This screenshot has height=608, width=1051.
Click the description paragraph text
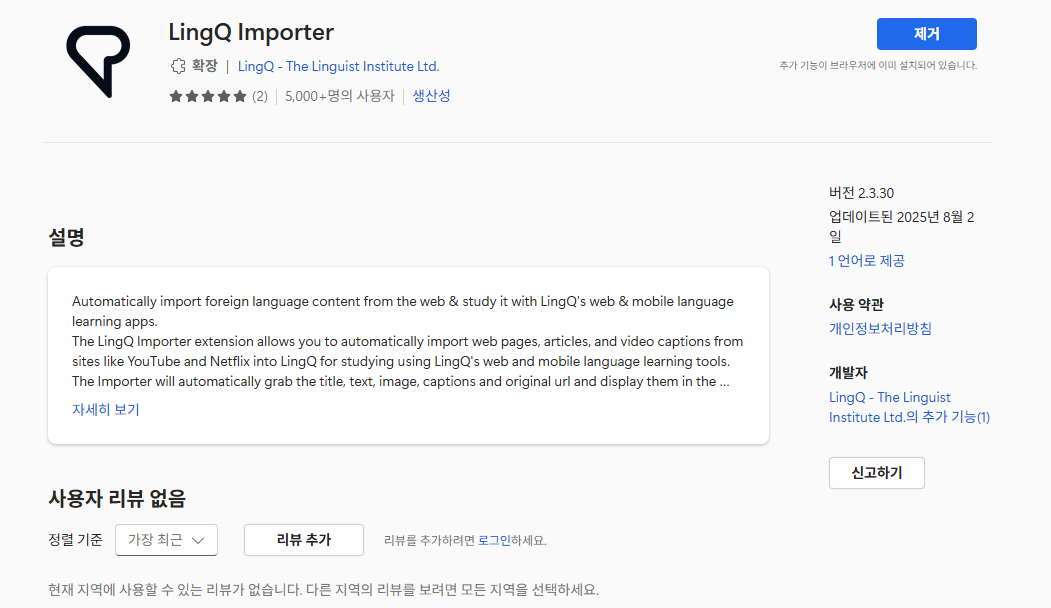(x=408, y=341)
